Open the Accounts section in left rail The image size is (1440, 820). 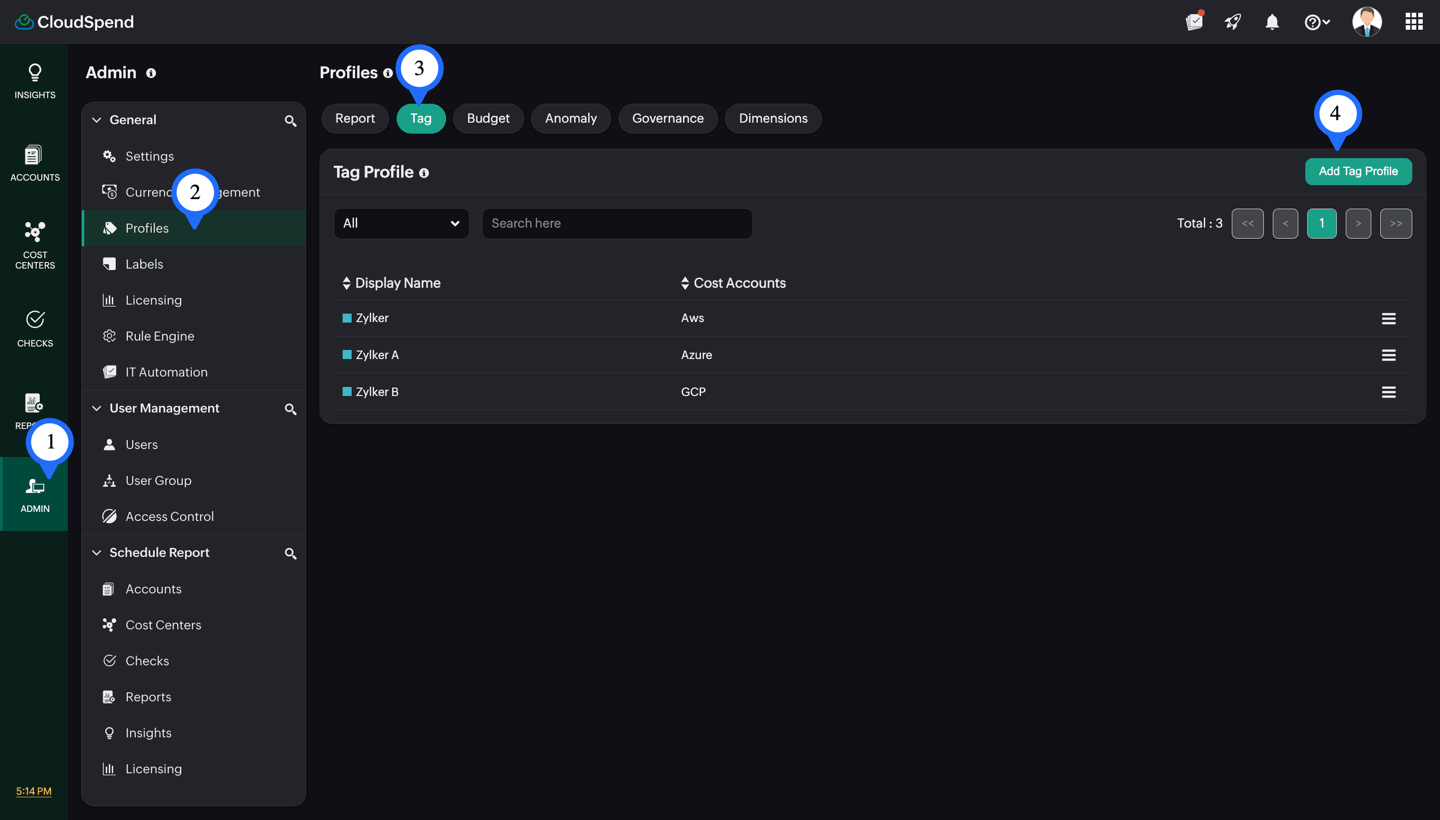(35, 163)
